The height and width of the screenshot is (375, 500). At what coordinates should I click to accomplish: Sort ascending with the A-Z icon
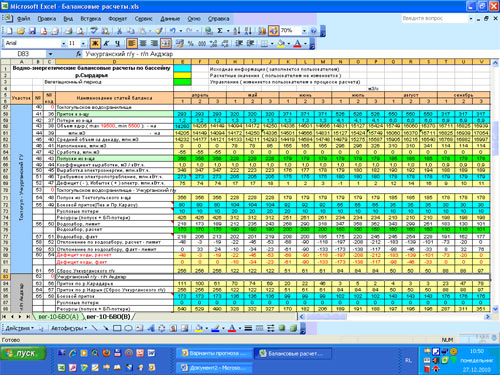237,31
